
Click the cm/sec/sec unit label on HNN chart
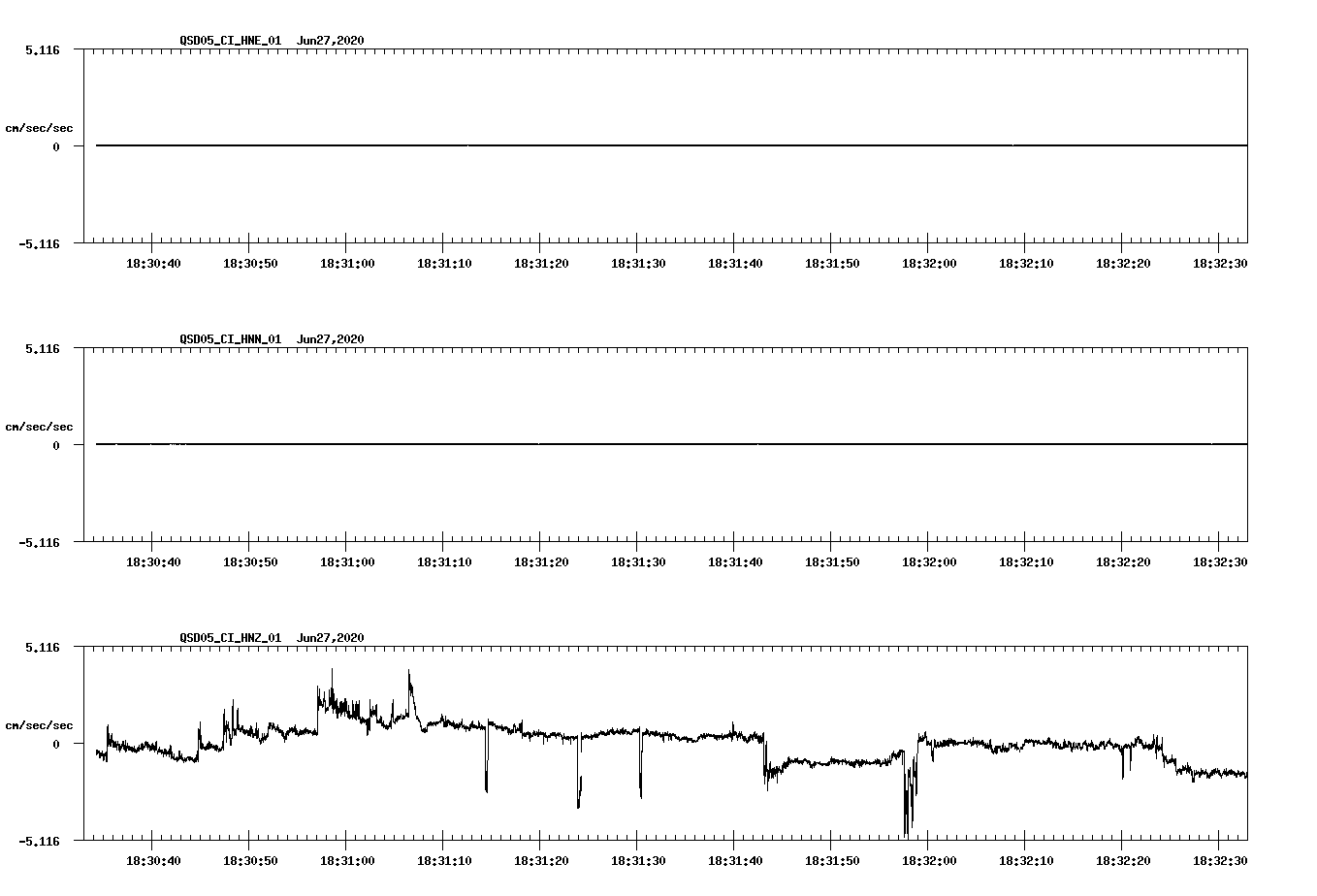(x=39, y=427)
